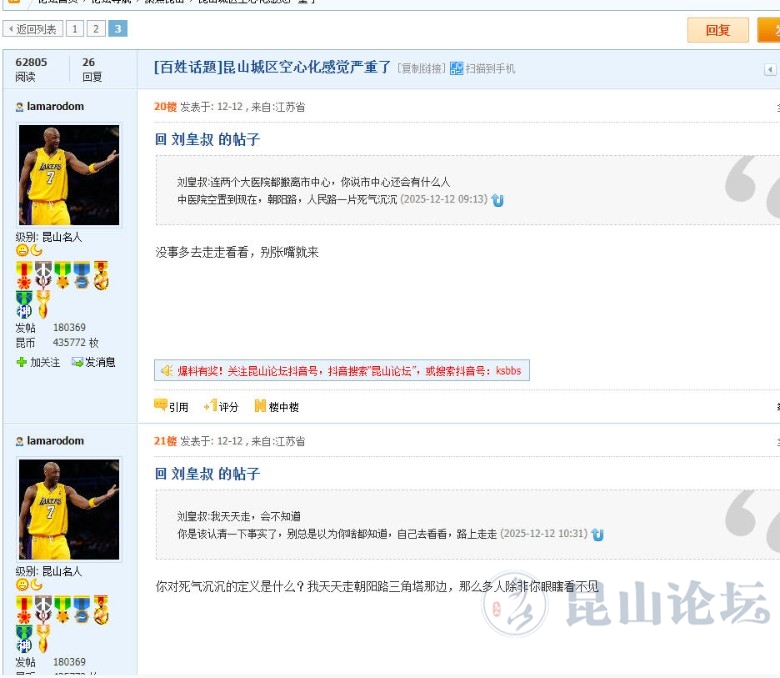Go back to thread list via 返回列表
The width and height of the screenshot is (780, 678).
(x=33, y=29)
